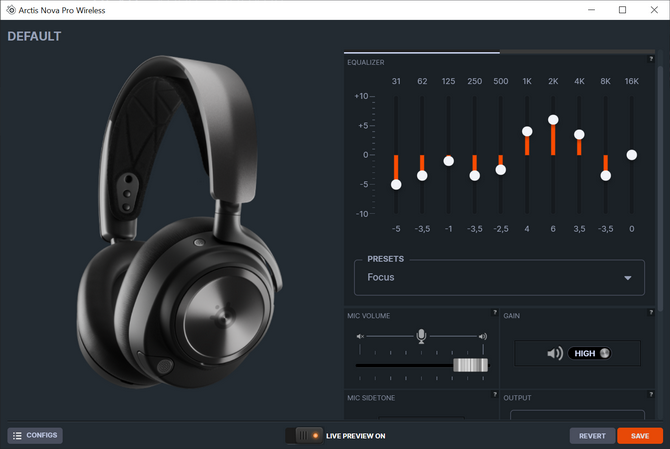Click the Gain help question mark icon

pyautogui.click(x=651, y=312)
